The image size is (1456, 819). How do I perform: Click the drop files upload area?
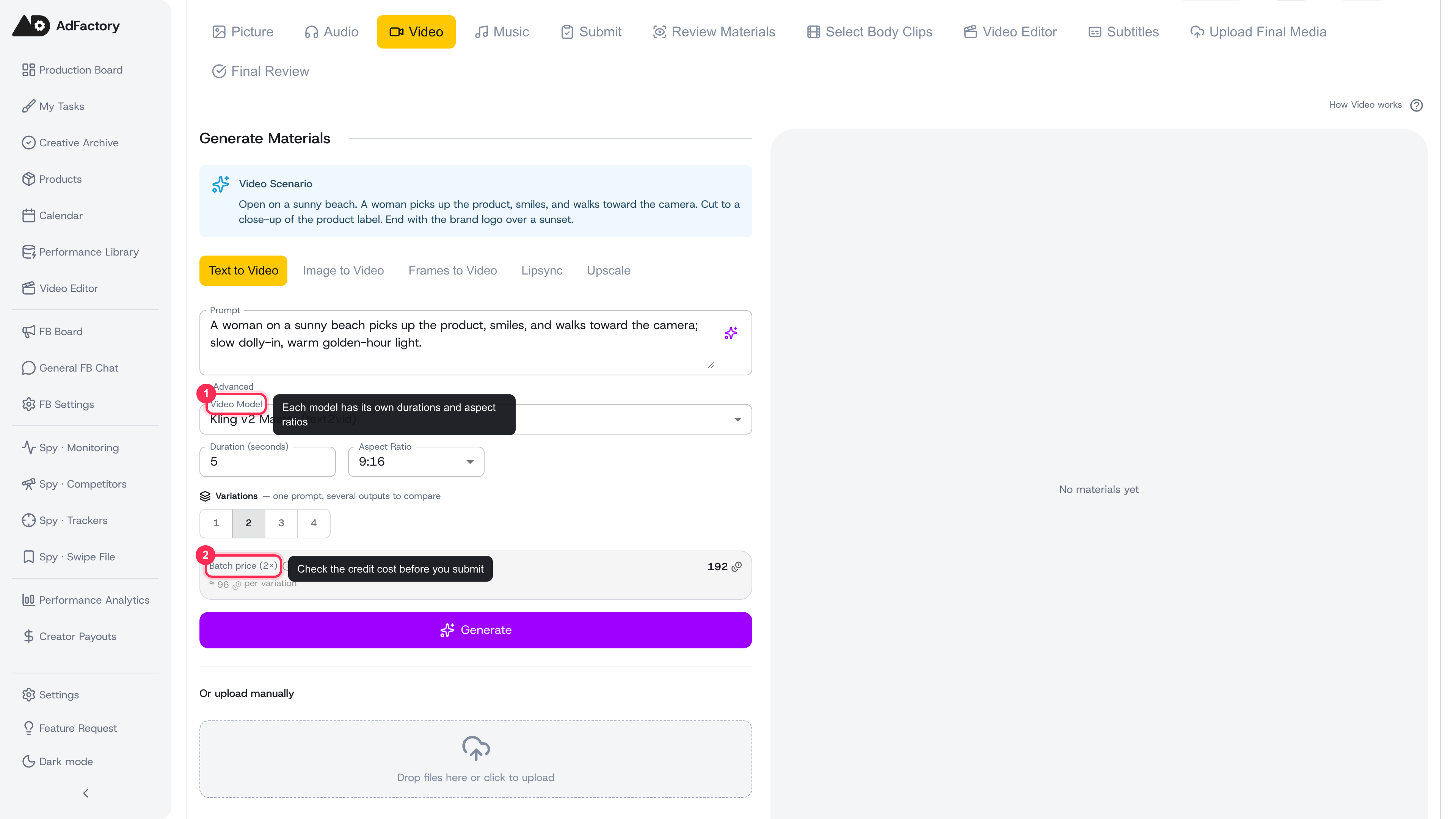click(x=476, y=759)
